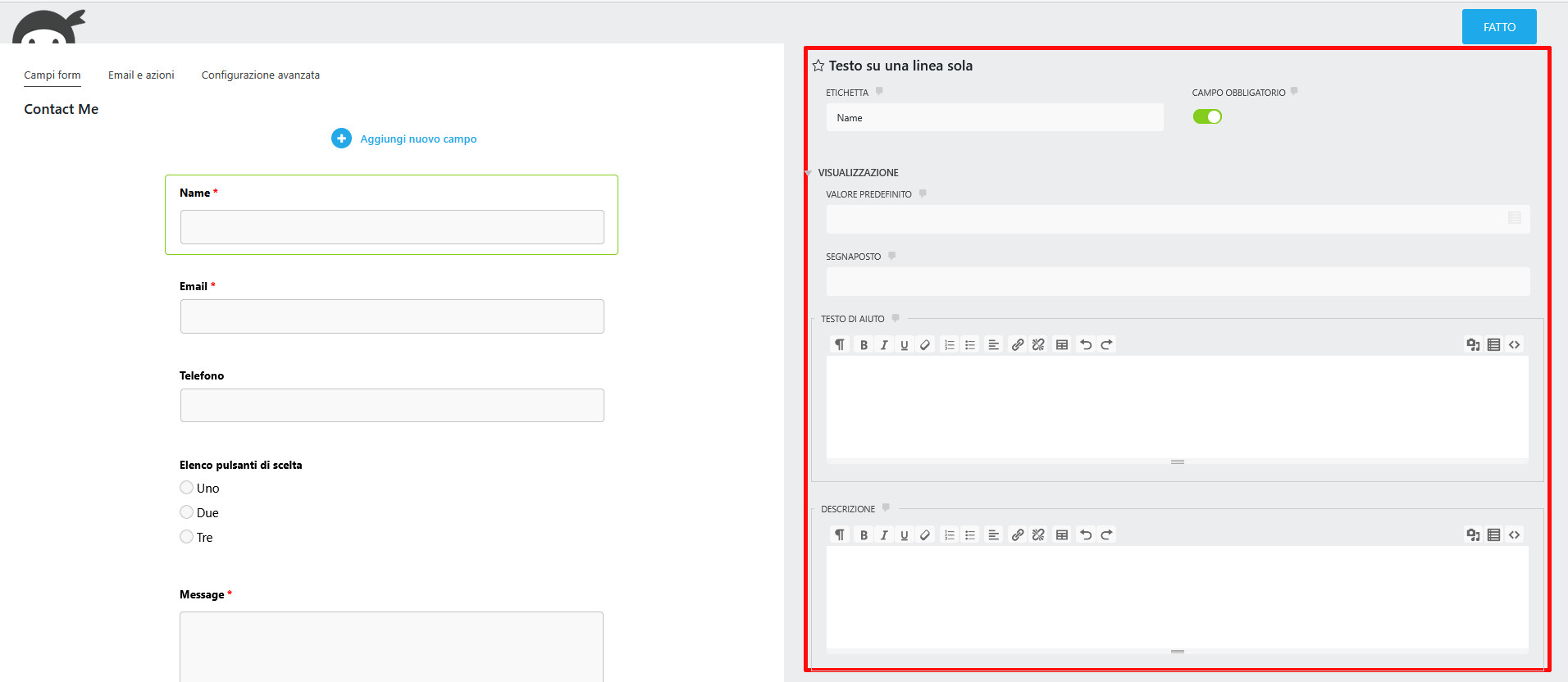Click redo in Testo di aiuto toolbar
This screenshot has height=682, width=1568.
click(1106, 345)
